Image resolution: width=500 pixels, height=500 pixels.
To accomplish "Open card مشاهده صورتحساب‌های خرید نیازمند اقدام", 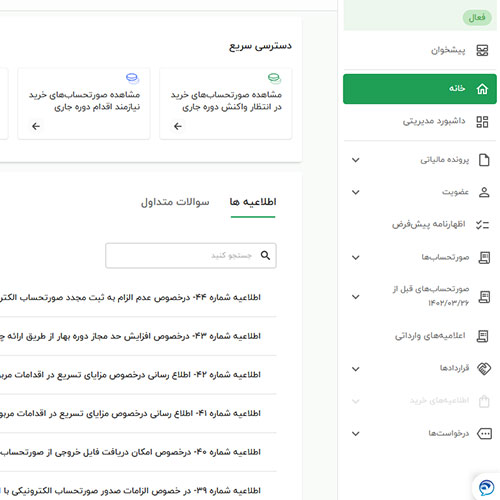I will click(84, 104).
